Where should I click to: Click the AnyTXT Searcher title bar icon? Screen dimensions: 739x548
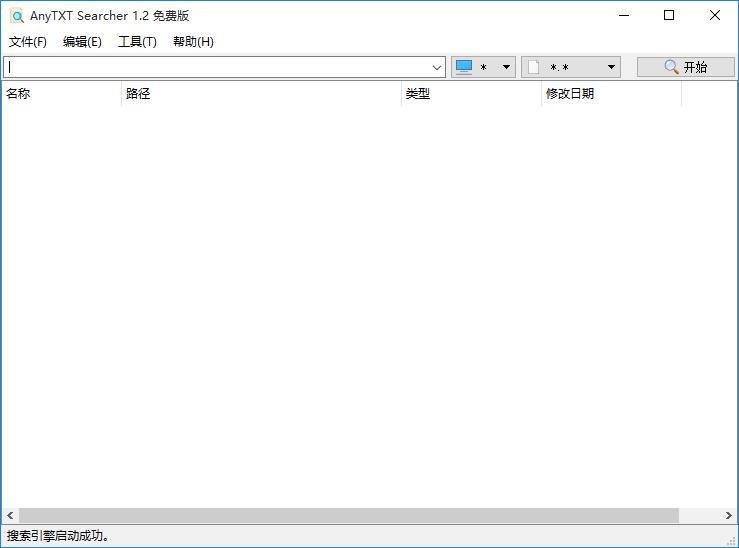coord(17,16)
